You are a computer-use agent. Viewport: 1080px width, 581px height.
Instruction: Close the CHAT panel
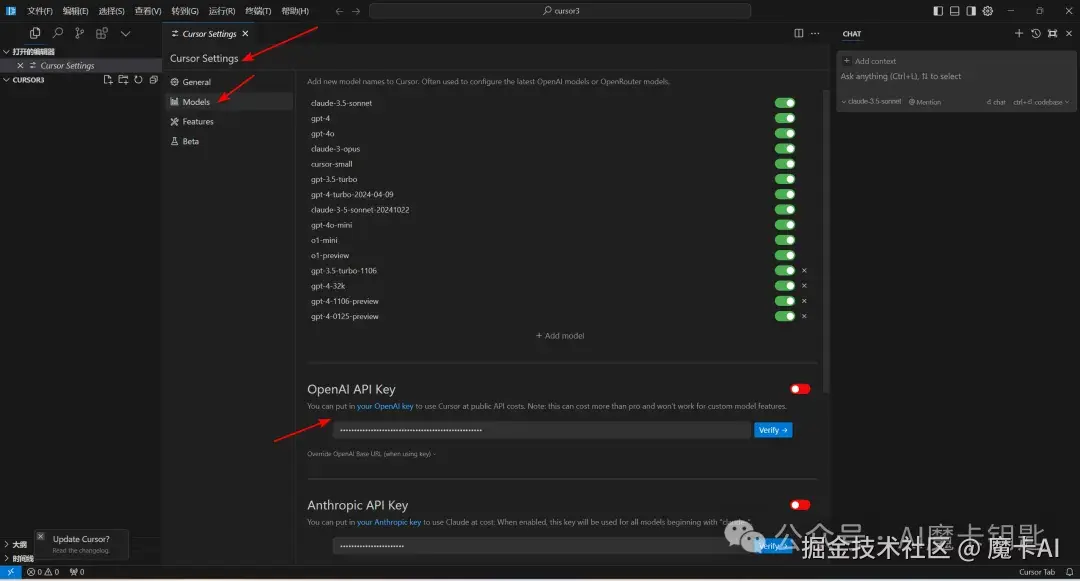[x=1069, y=33]
